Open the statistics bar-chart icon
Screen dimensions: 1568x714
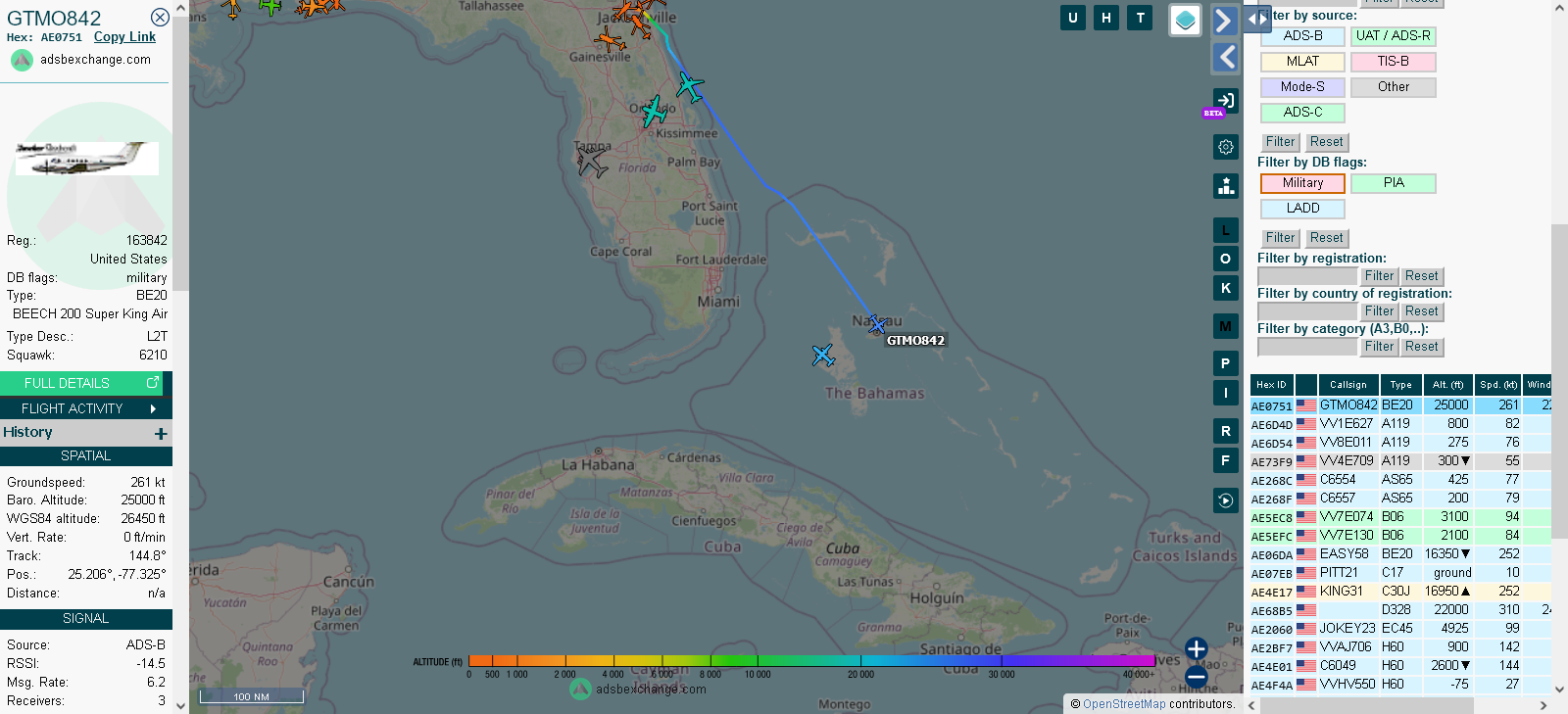1226,185
